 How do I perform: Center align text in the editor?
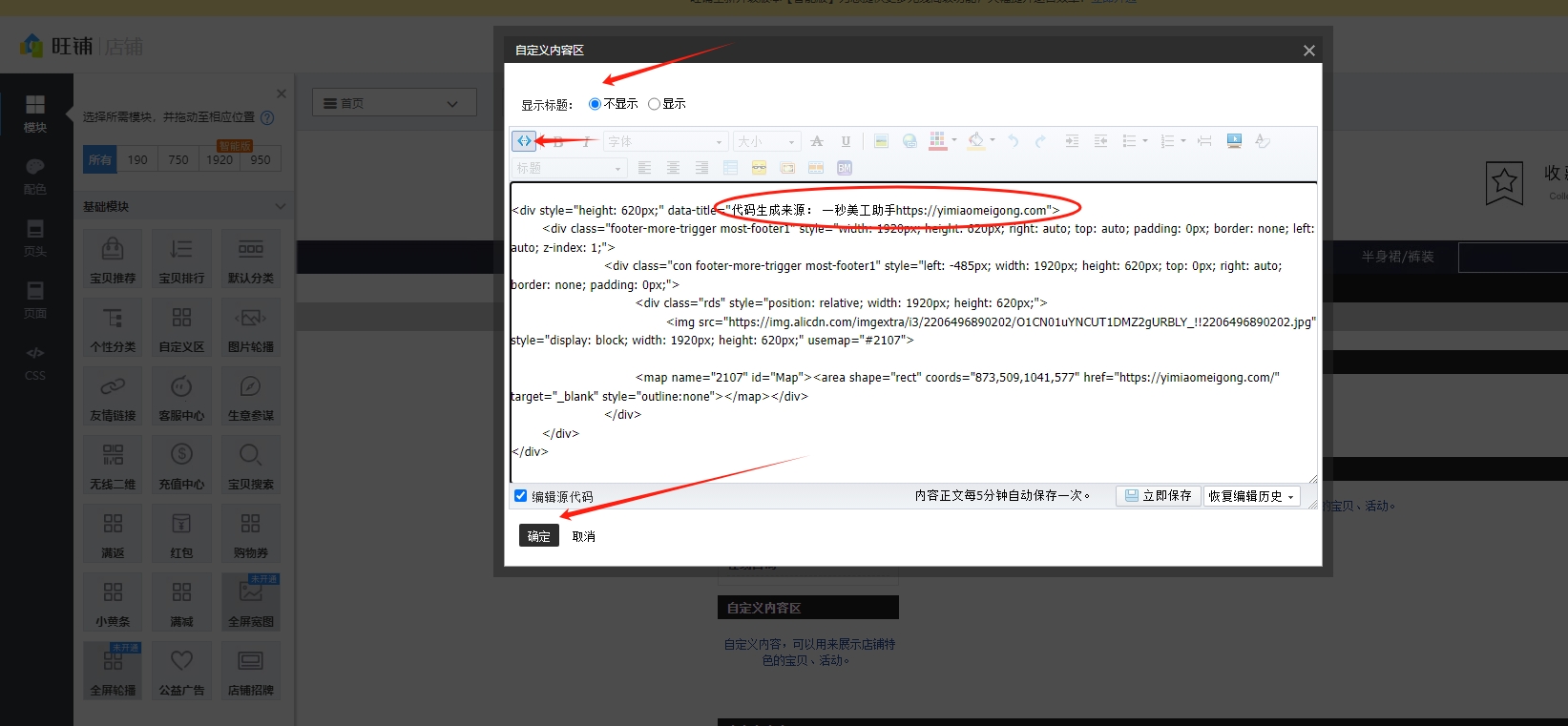tap(673, 168)
